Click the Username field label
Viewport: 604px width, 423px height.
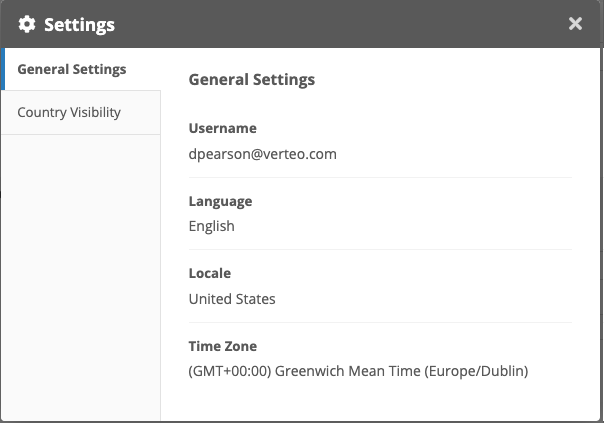(x=222, y=128)
